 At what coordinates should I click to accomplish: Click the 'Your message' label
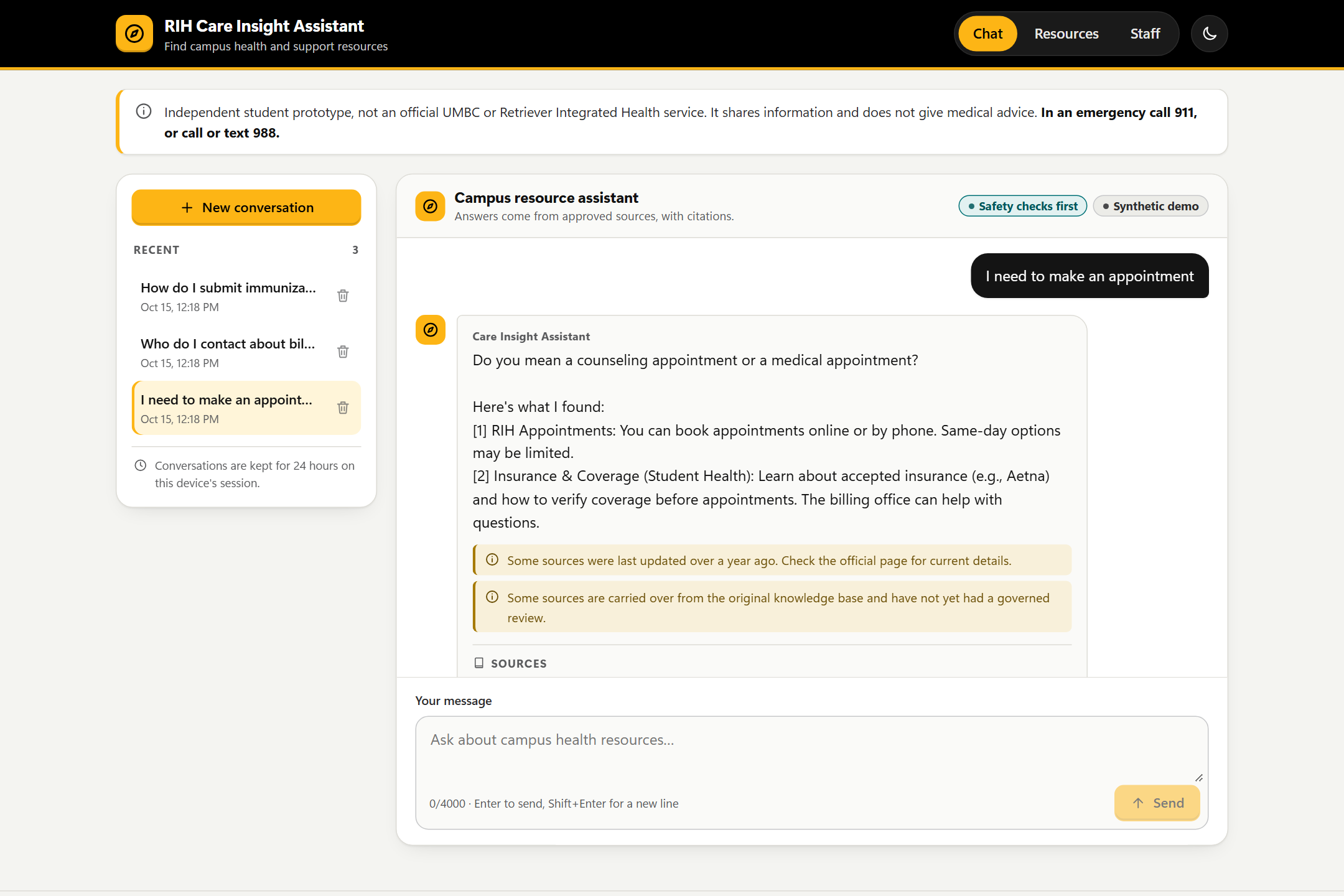(x=454, y=701)
